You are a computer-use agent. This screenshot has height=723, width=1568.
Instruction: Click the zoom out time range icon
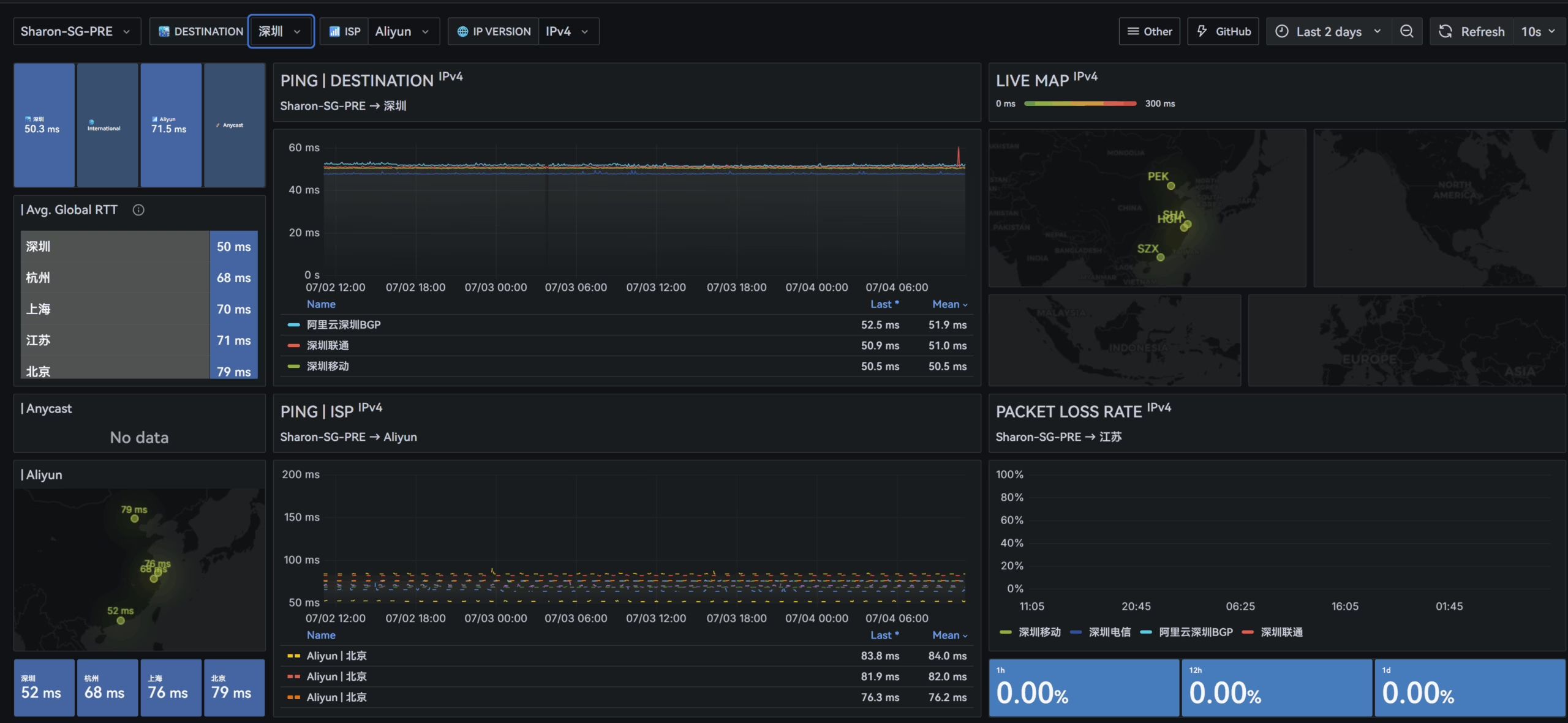[1406, 31]
